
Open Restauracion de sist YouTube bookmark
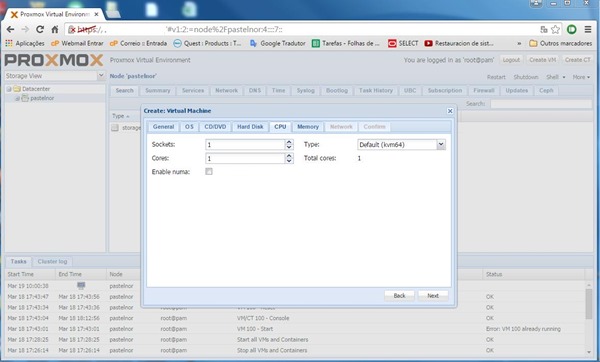pos(459,43)
